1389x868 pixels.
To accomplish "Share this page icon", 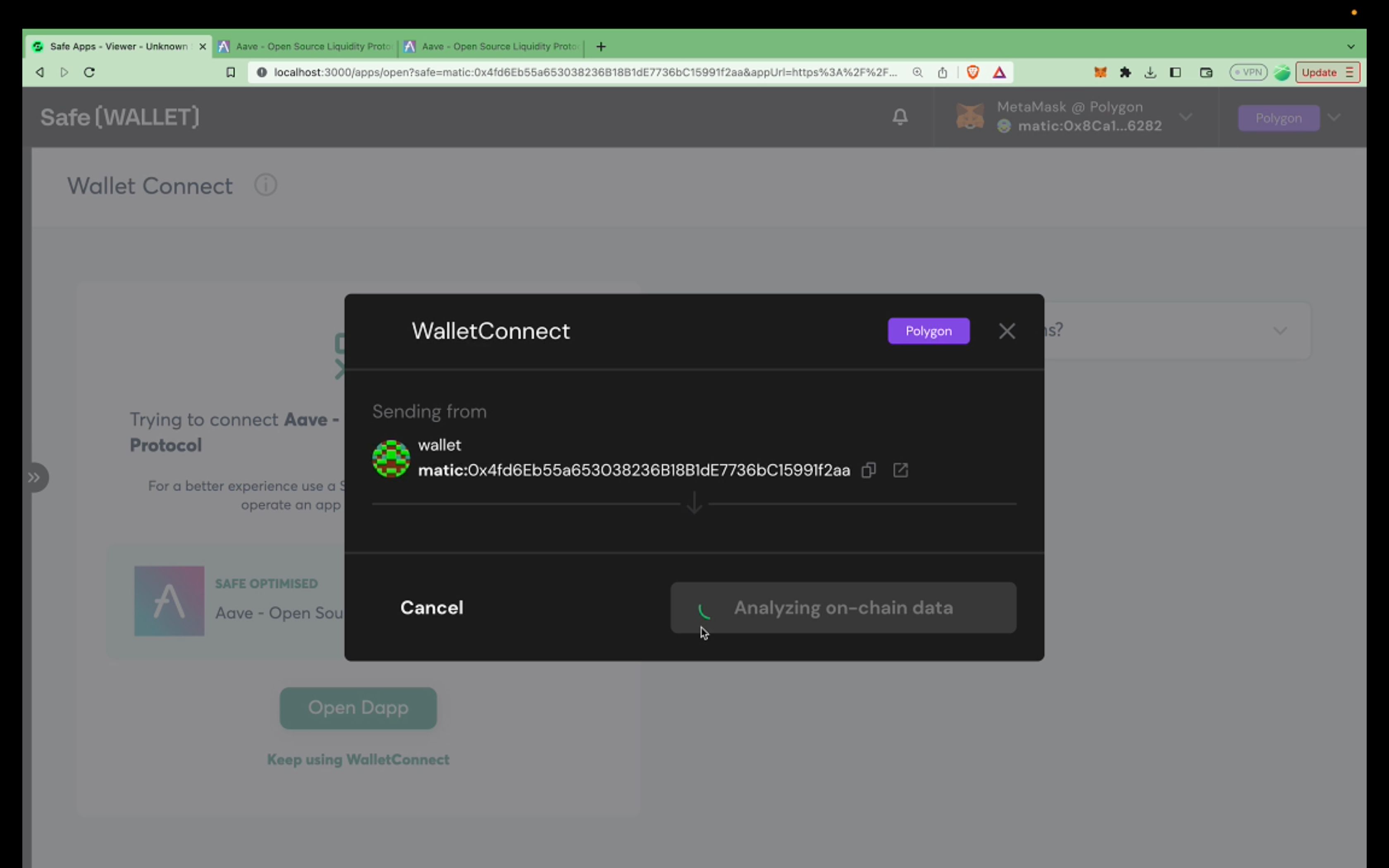I will [x=943, y=72].
